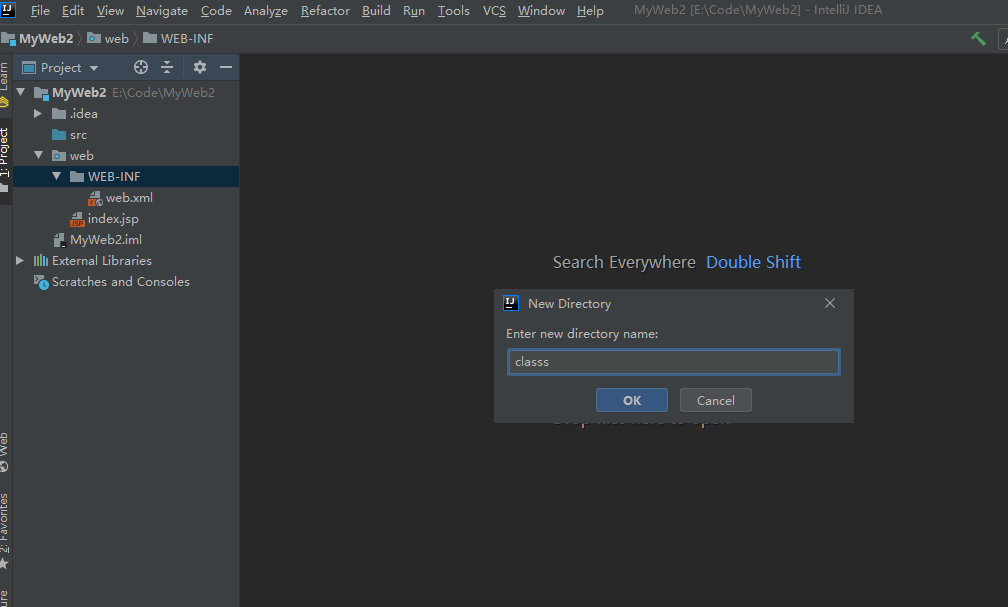This screenshot has width=1008, height=607.
Task: Open the Refactor menu
Action: pyautogui.click(x=325, y=11)
